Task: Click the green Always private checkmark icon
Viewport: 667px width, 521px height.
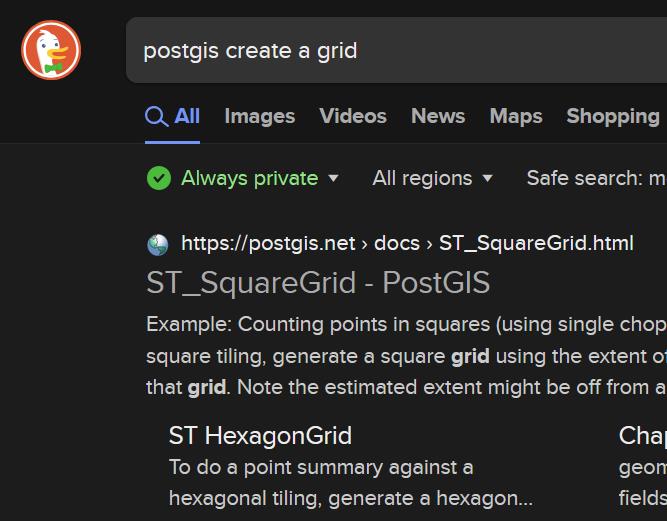Action: point(158,178)
